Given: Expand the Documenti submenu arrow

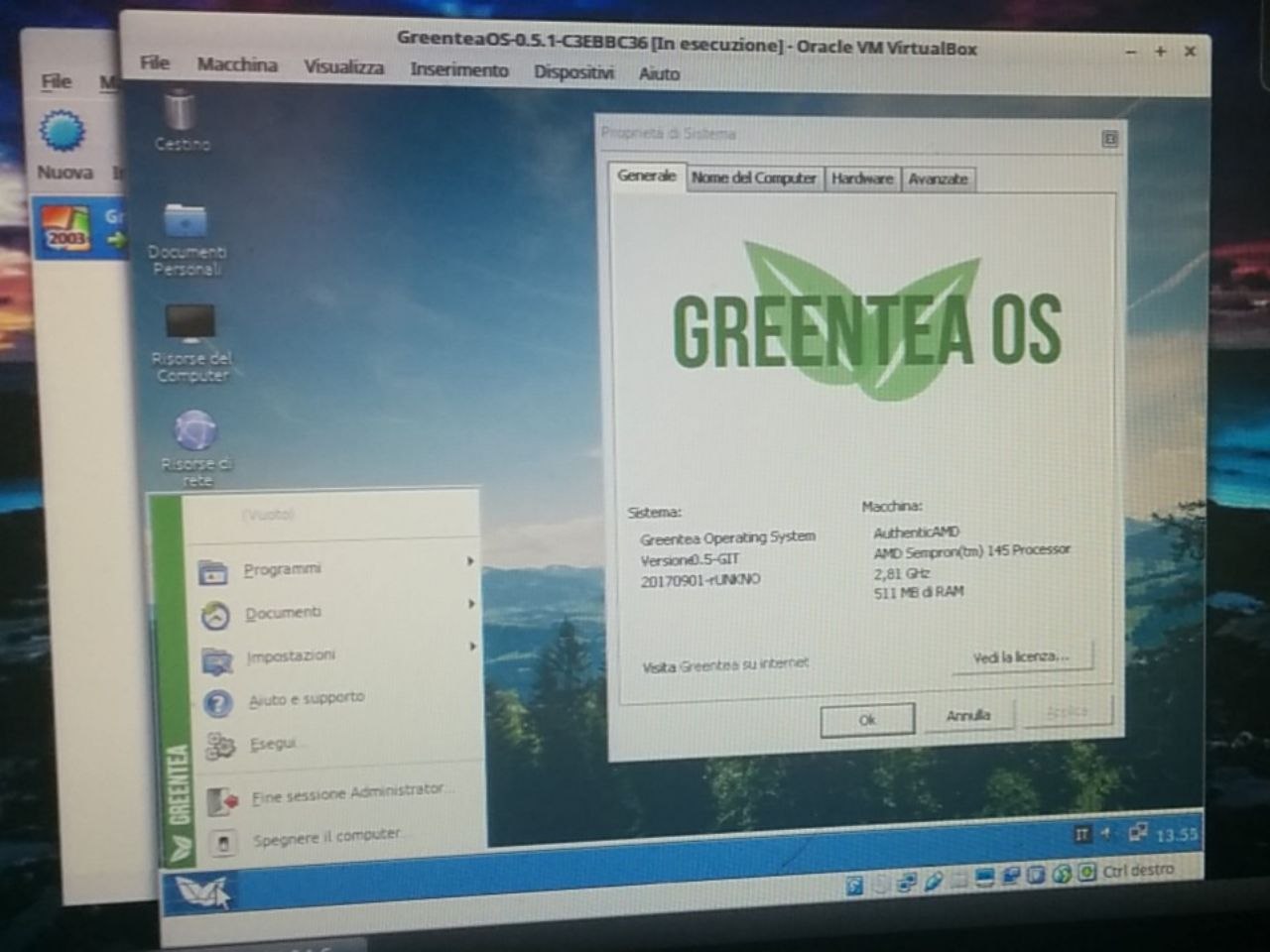Looking at the screenshot, I should 472,604.
